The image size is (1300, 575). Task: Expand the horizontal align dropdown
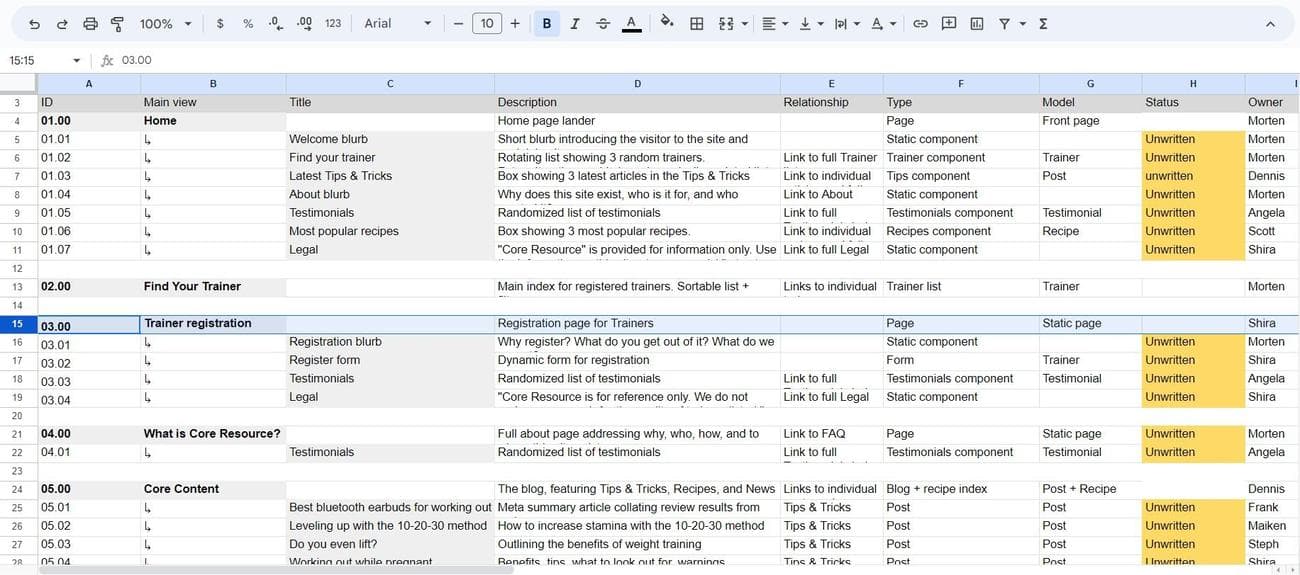click(x=774, y=23)
